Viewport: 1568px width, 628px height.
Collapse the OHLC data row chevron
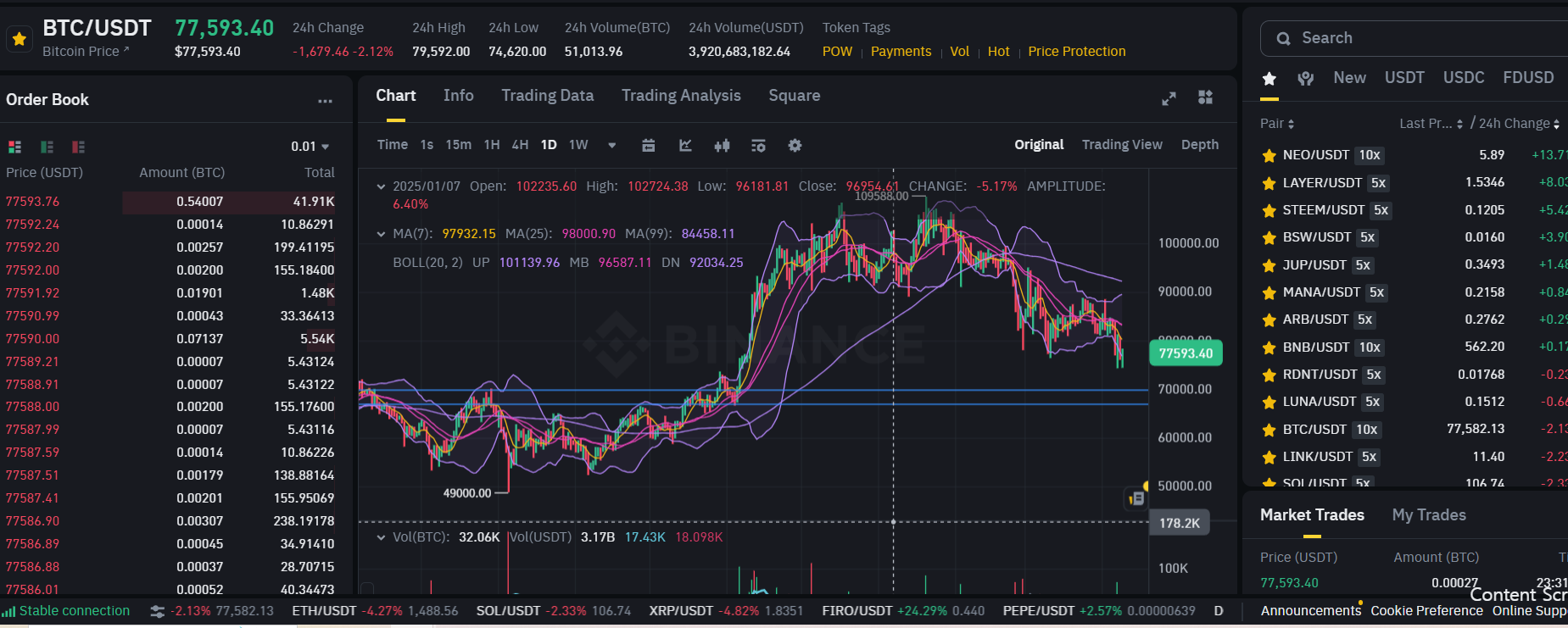[x=381, y=186]
